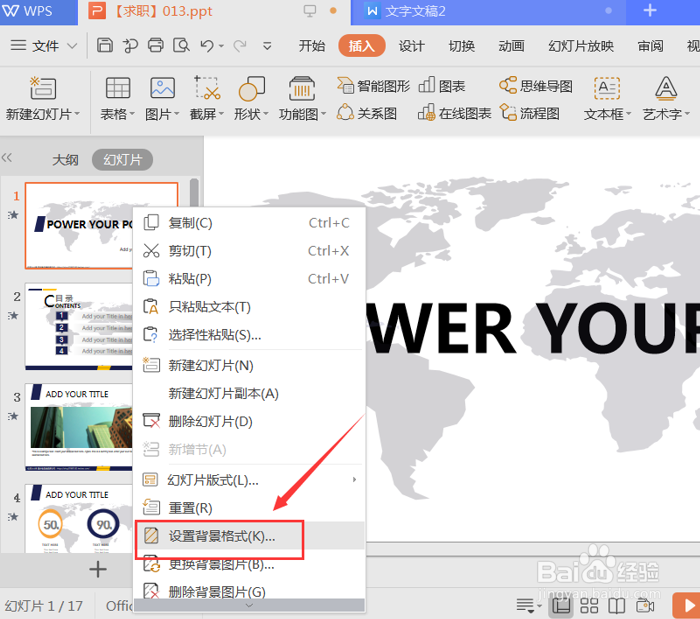Select slide 2 目录 thumbnail

pos(79,327)
